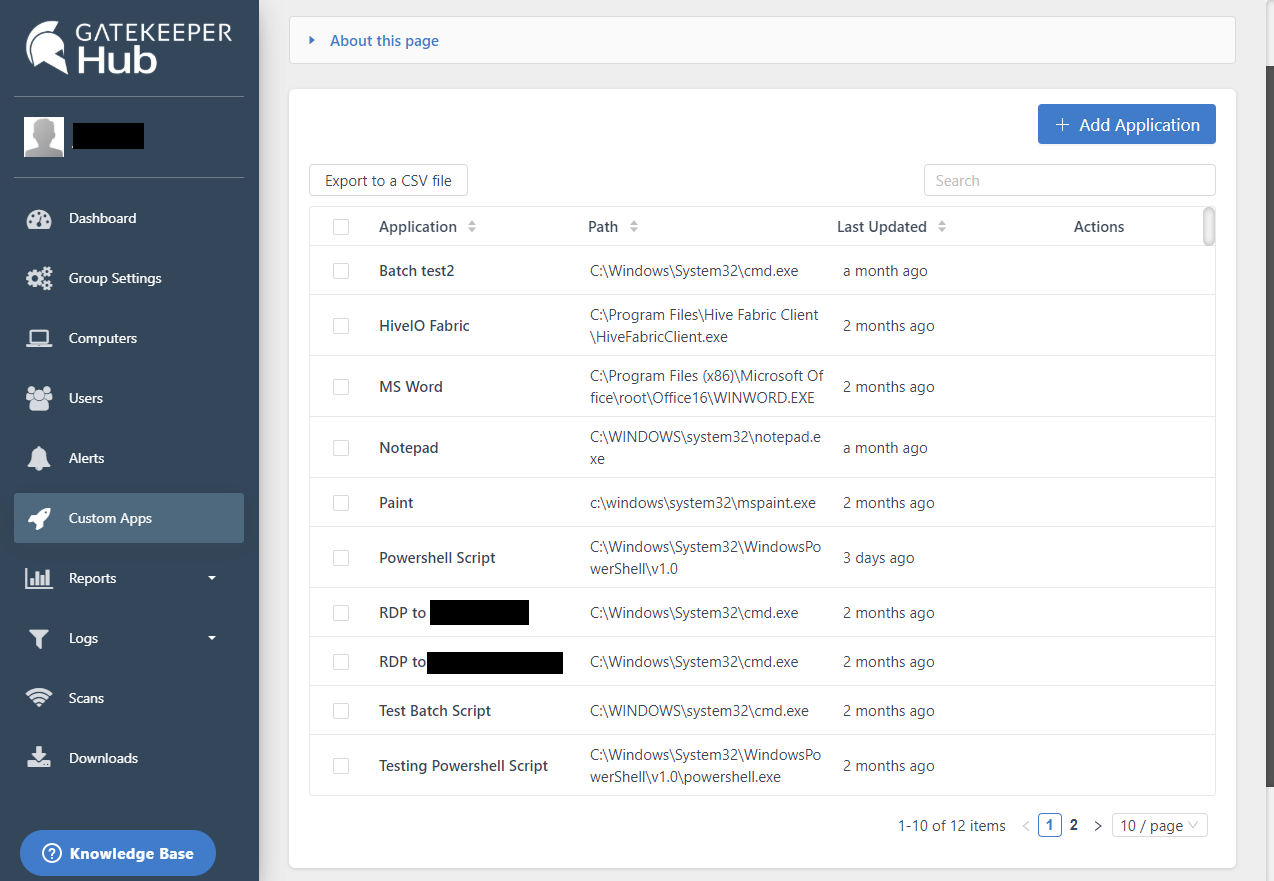Viewport: 1274px width, 881px height.
Task: Select the Notepad row checkbox
Action: tap(341, 448)
